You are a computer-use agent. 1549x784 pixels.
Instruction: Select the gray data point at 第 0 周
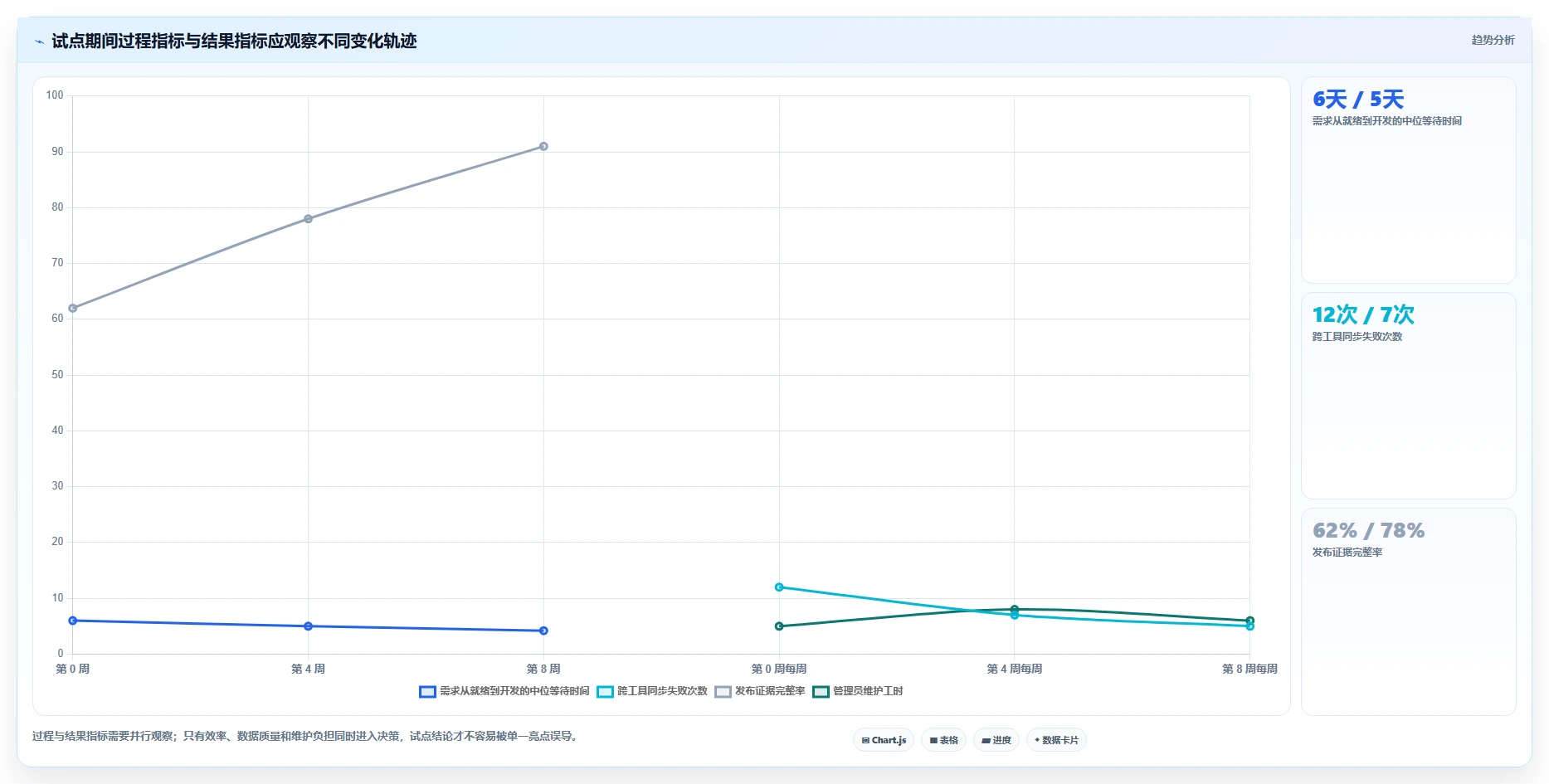[x=73, y=308]
